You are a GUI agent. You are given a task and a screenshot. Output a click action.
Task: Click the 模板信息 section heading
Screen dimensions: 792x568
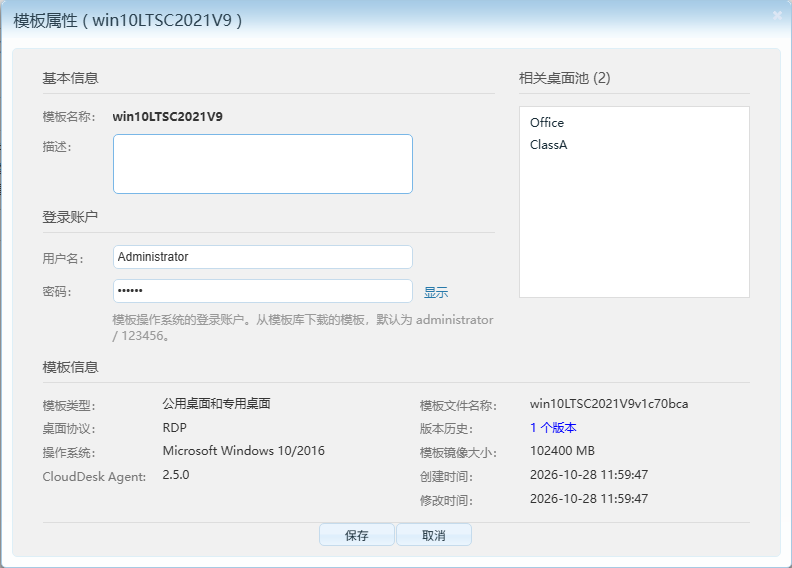tap(70, 367)
